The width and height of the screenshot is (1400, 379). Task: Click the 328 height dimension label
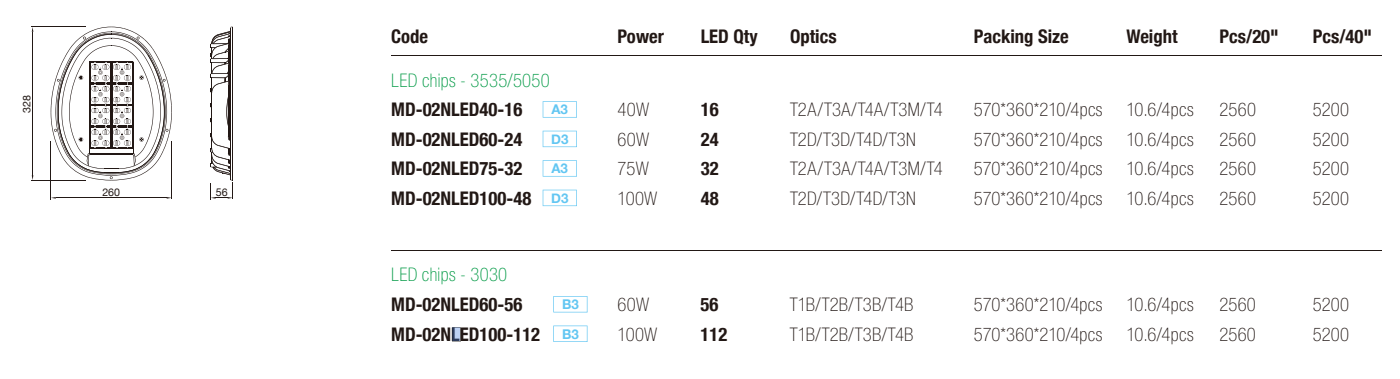(x=28, y=104)
